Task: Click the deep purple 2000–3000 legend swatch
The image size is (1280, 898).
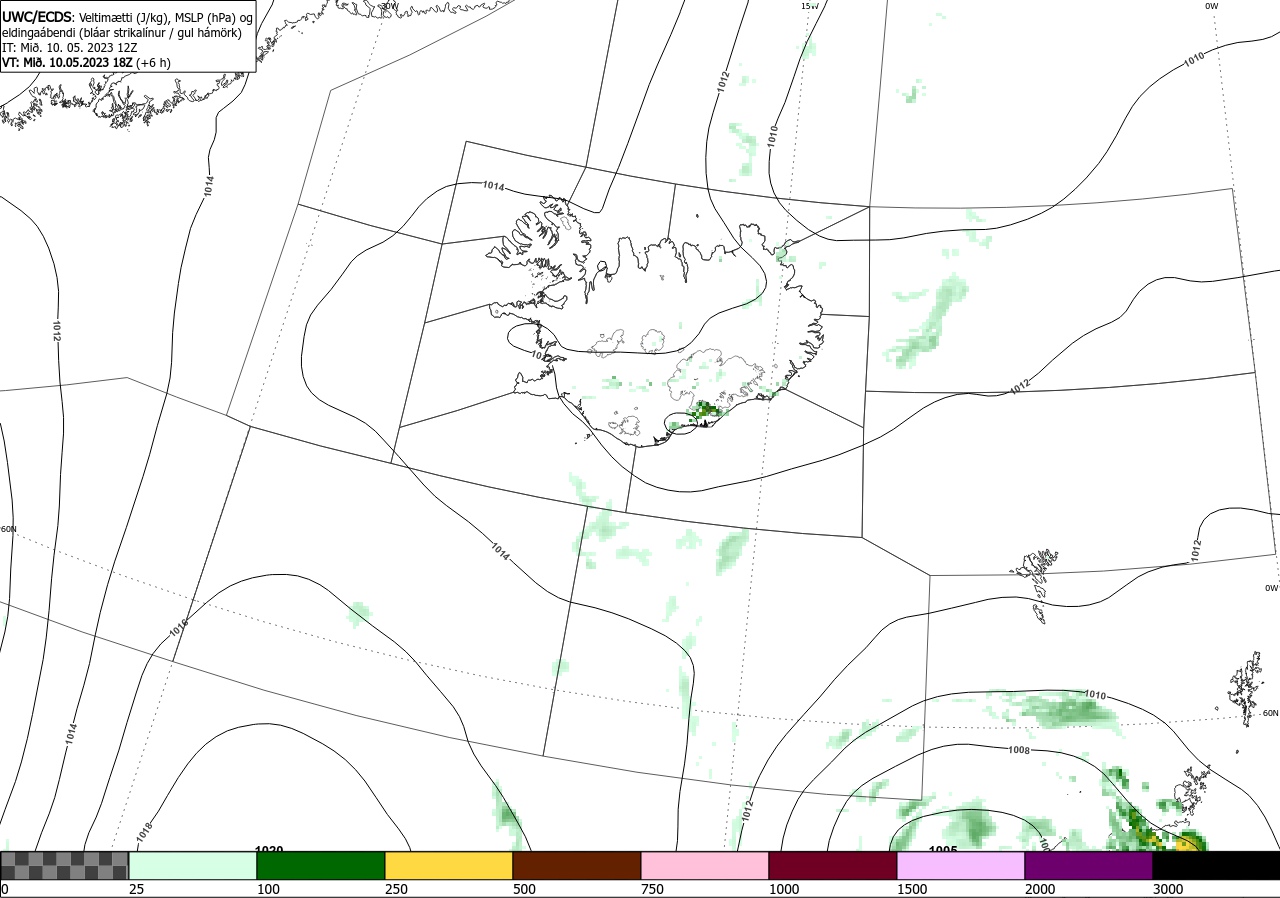Action: [x=1089, y=865]
